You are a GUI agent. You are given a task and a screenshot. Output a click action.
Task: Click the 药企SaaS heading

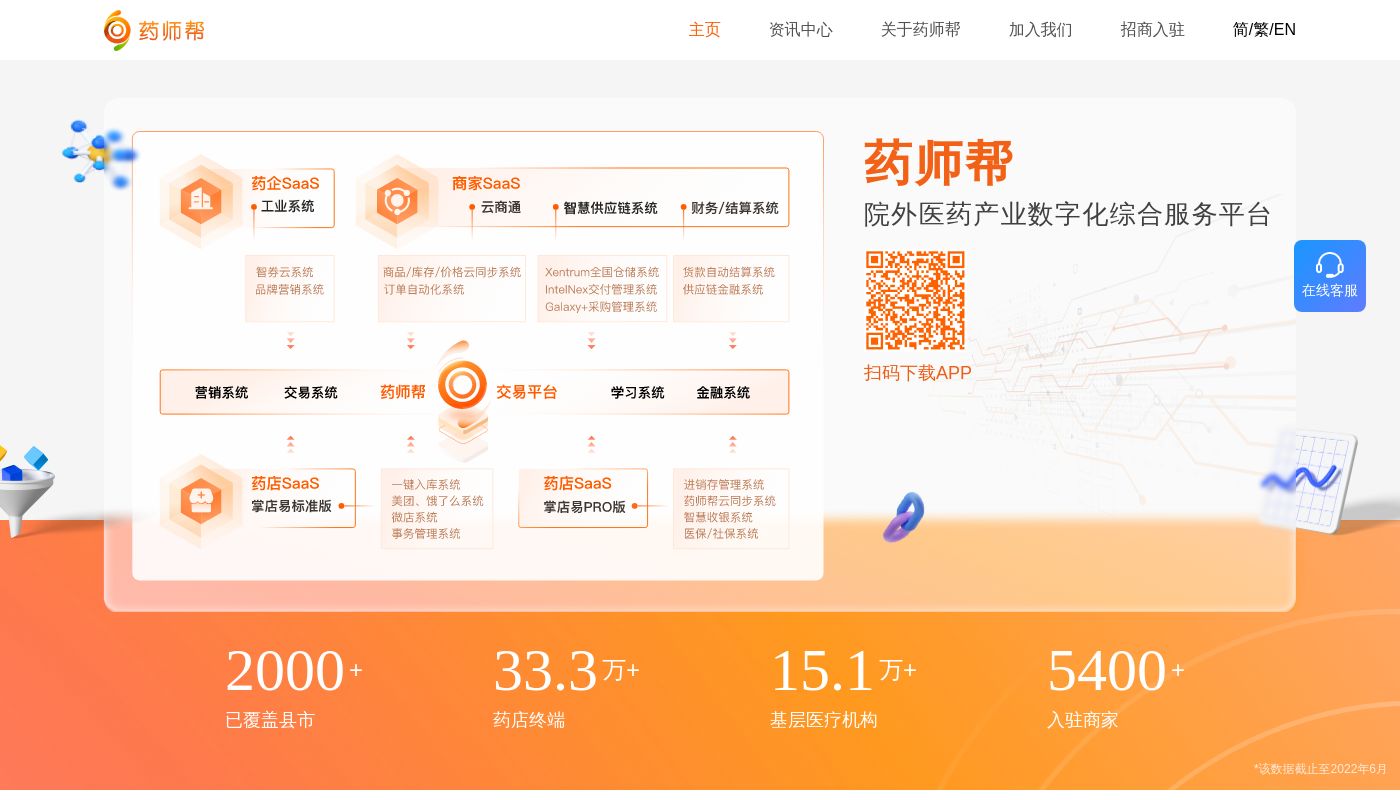tap(285, 183)
